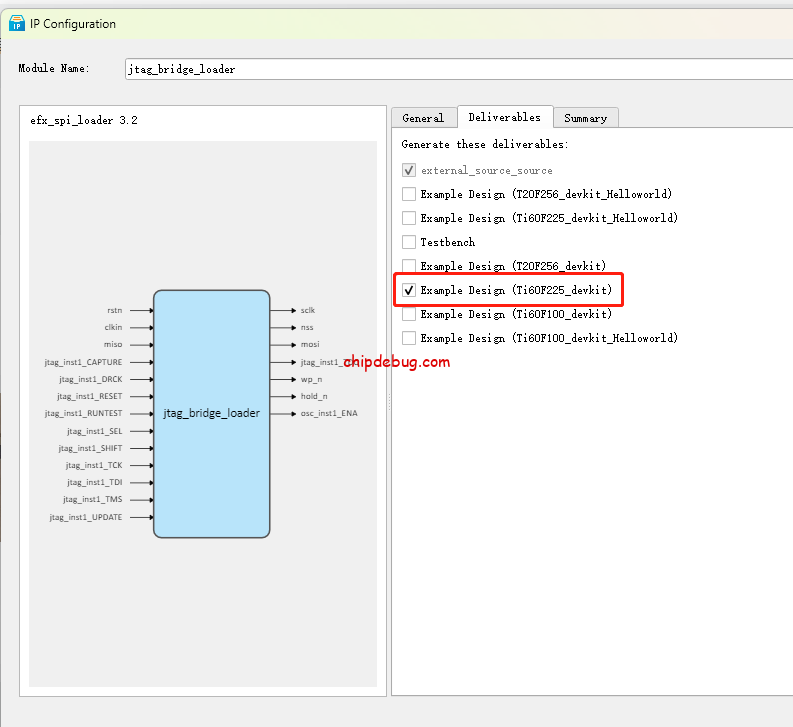Select the Deliverables tab

[x=504, y=117]
